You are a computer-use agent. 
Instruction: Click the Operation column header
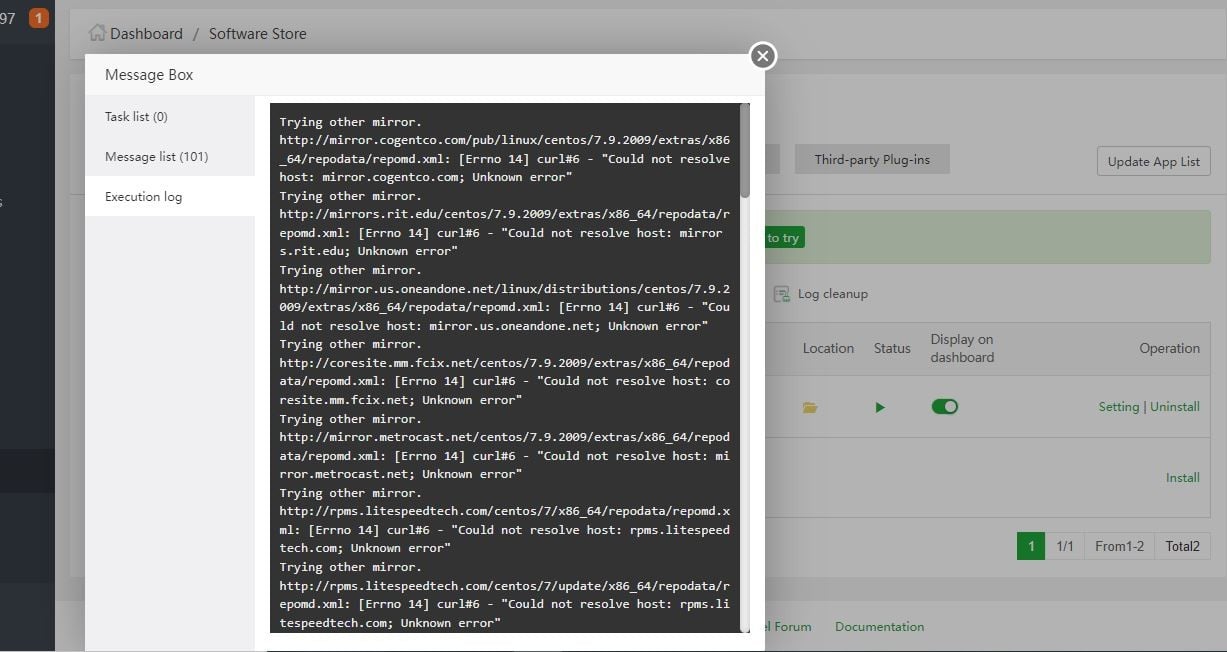(1169, 348)
